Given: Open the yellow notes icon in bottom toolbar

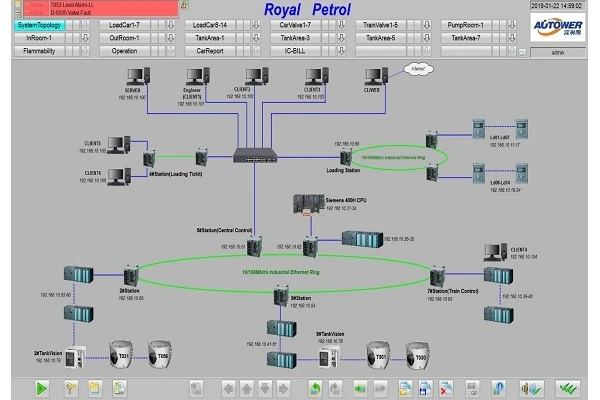Looking at the screenshot, I should coord(95,389).
